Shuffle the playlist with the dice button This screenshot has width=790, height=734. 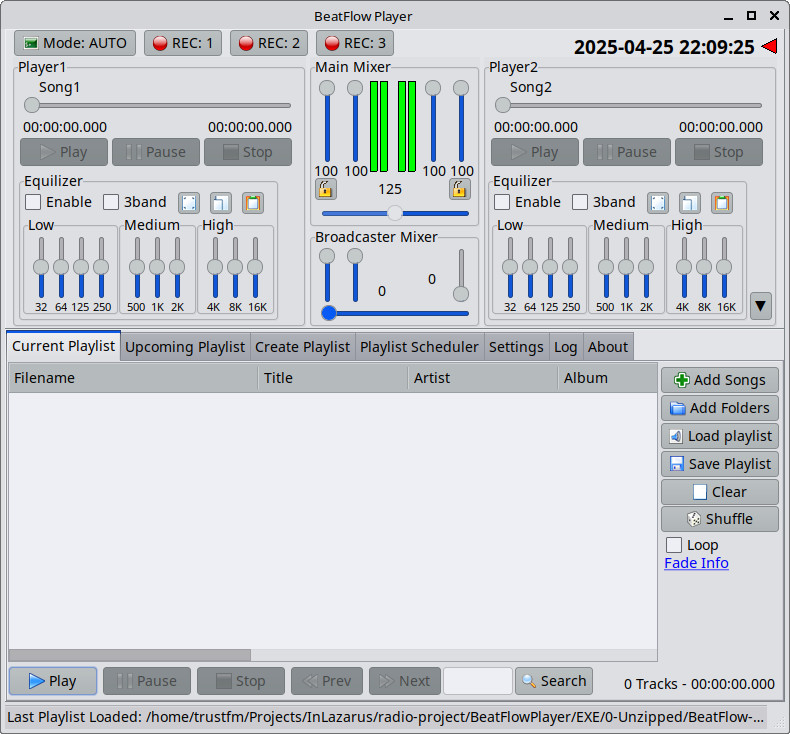click(719, 519)
